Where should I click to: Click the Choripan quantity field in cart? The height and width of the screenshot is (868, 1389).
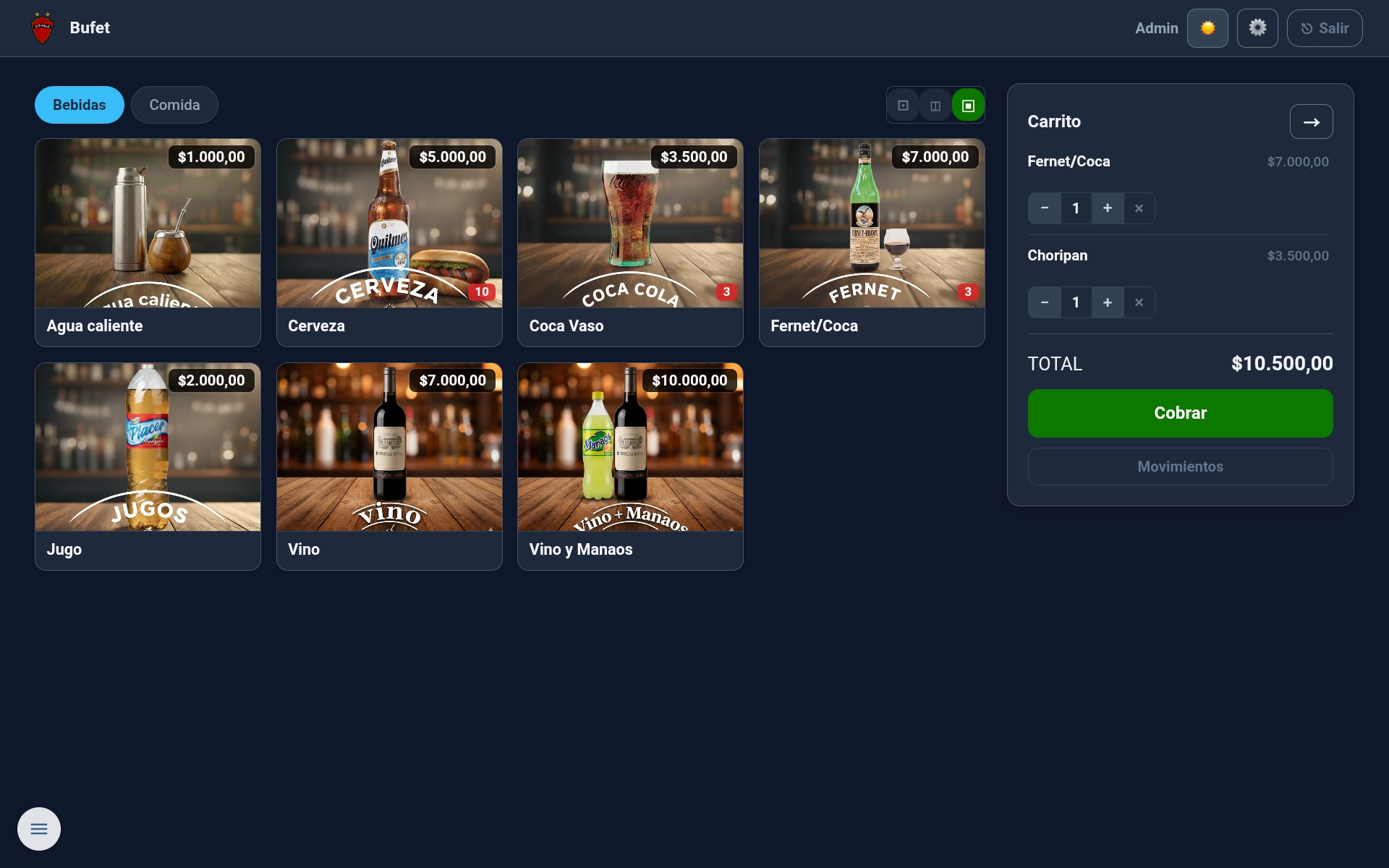click(x=1076, y=302)
